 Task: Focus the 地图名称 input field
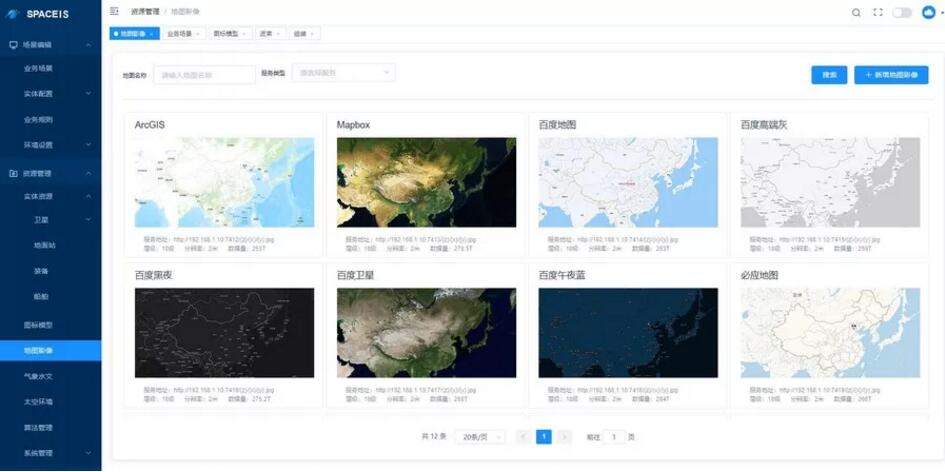(204, 75)
